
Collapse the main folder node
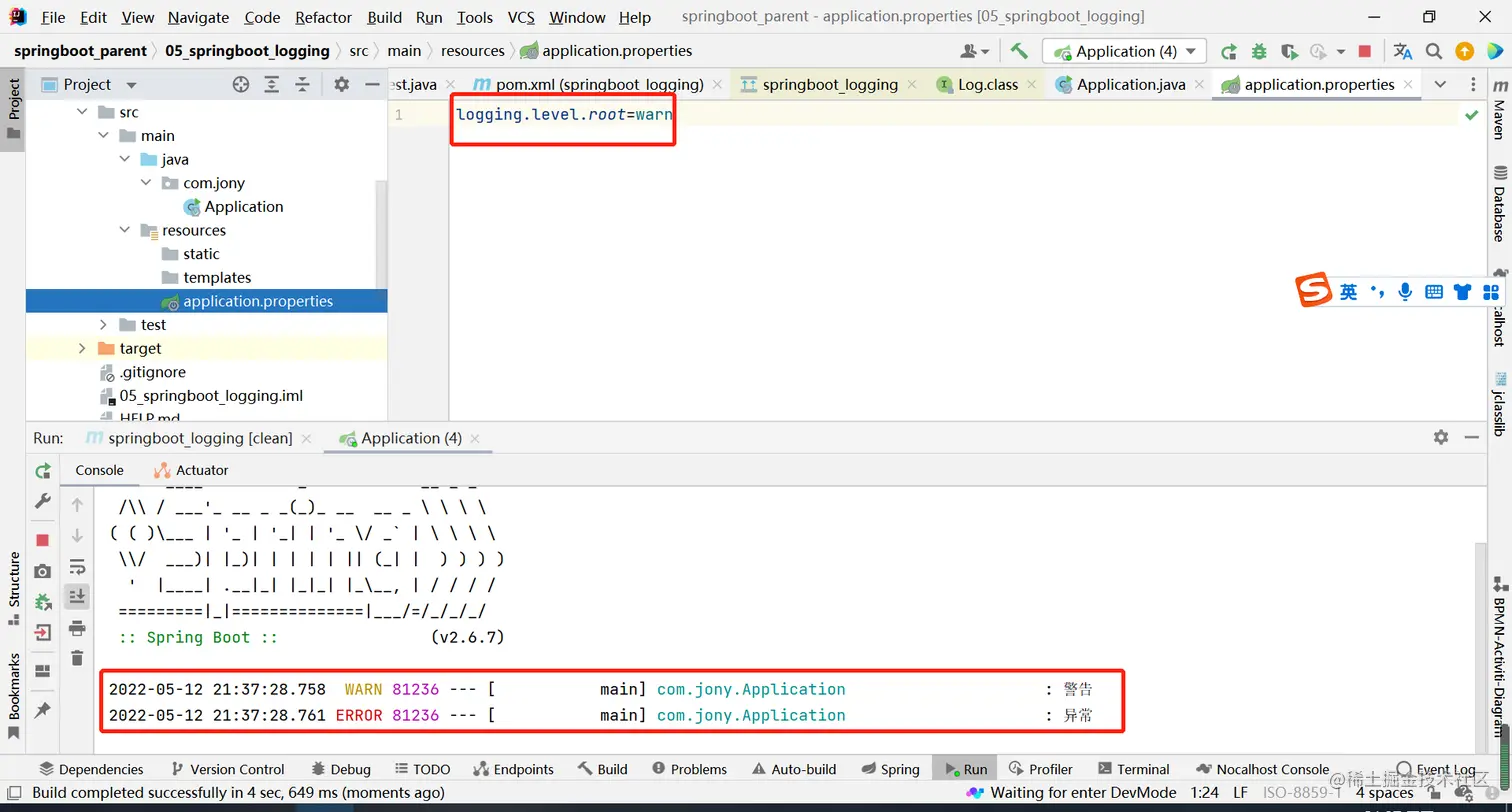click(103, 136)
